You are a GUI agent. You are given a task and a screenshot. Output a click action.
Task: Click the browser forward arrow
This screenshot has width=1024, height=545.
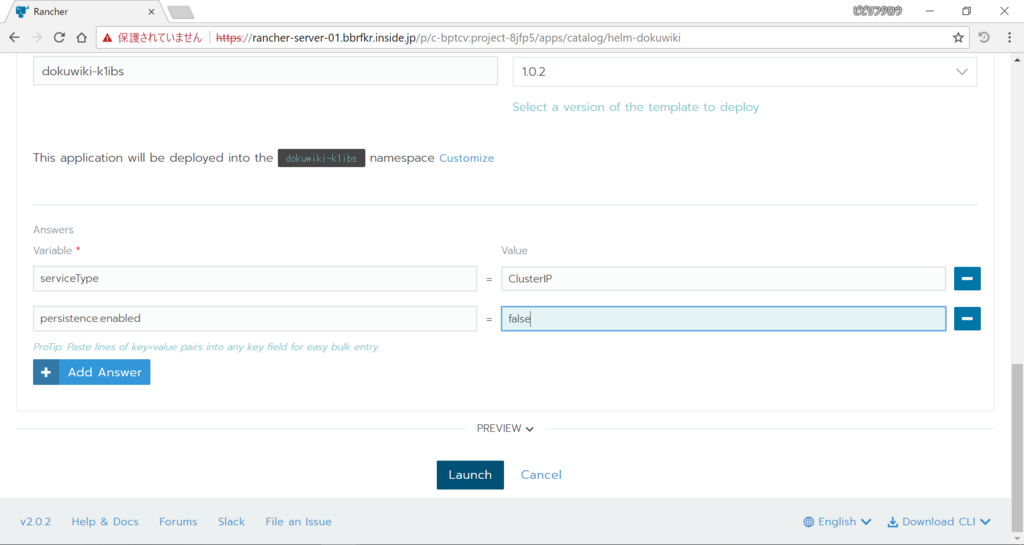pyautogui.click(x=37, y=38)
